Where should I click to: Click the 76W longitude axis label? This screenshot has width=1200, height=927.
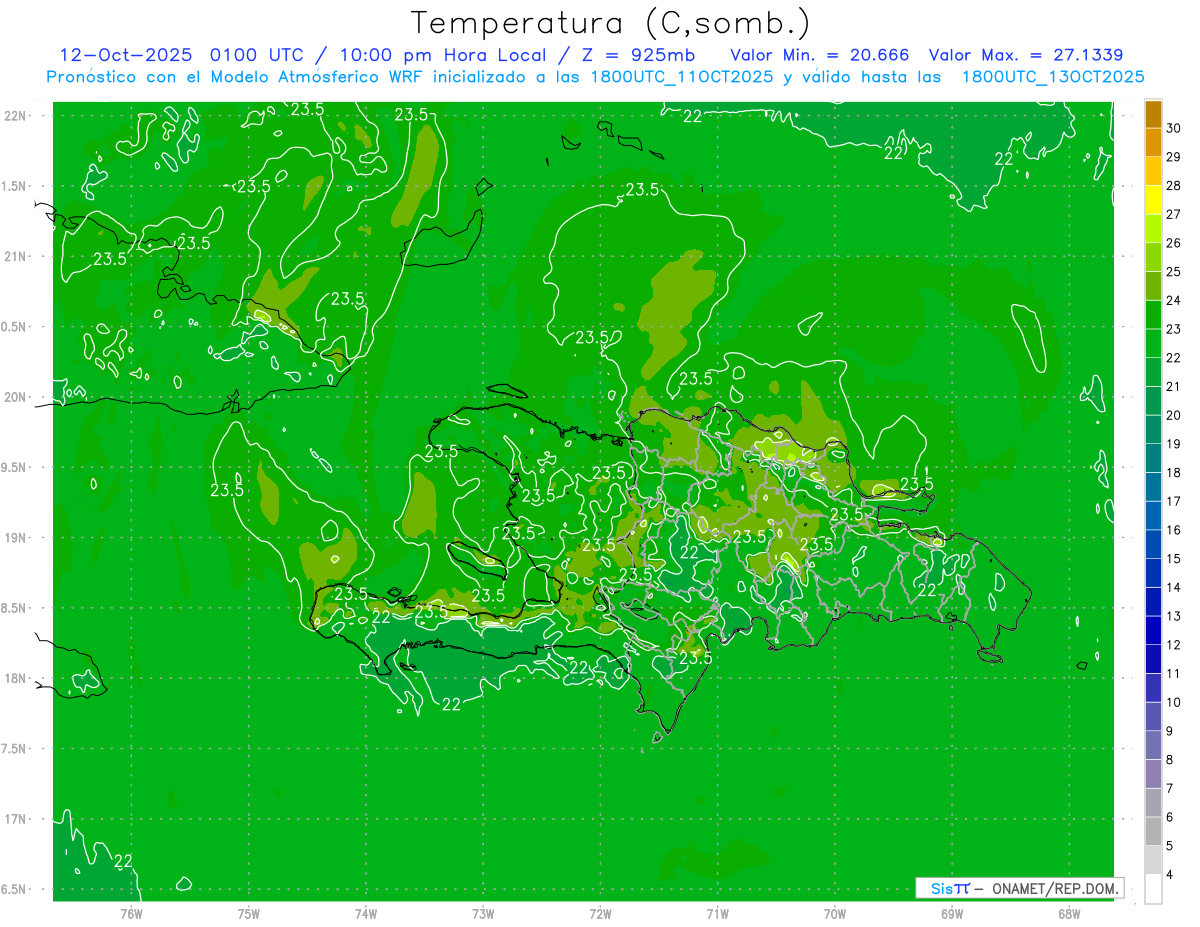pyautogui.click(x=131, y=914)
